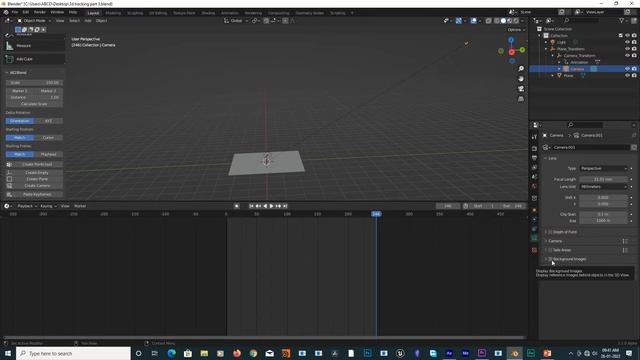
Task: Open the Object Mode dropdown
Action: (x=34, y=20)
